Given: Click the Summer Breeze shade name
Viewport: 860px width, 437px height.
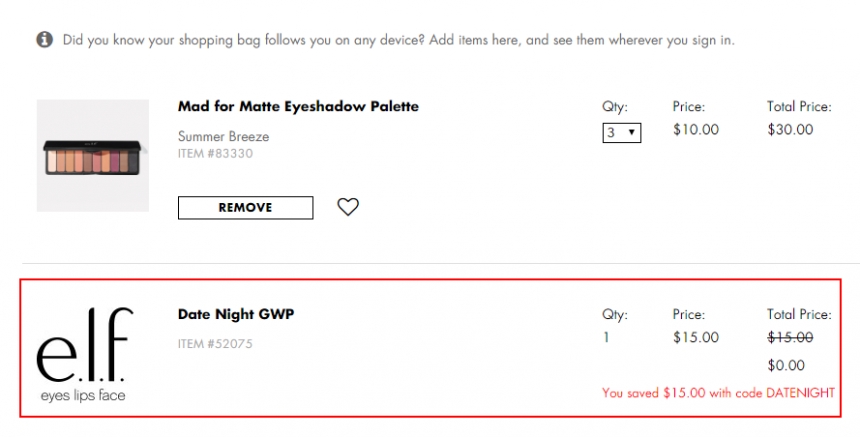Looking at the screenshot, I should click(x=223, y=136).
